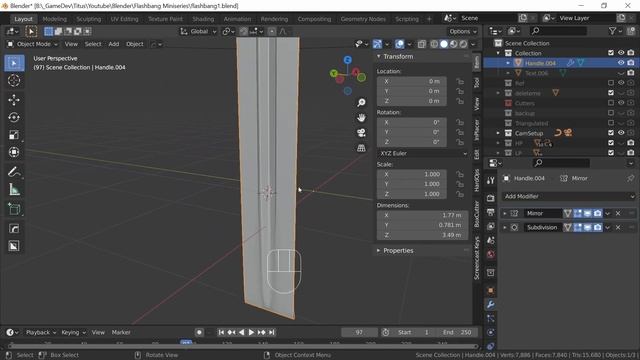Toggle viewport visibility of Handle.004
Screen dimensions: 640x360
621,63
